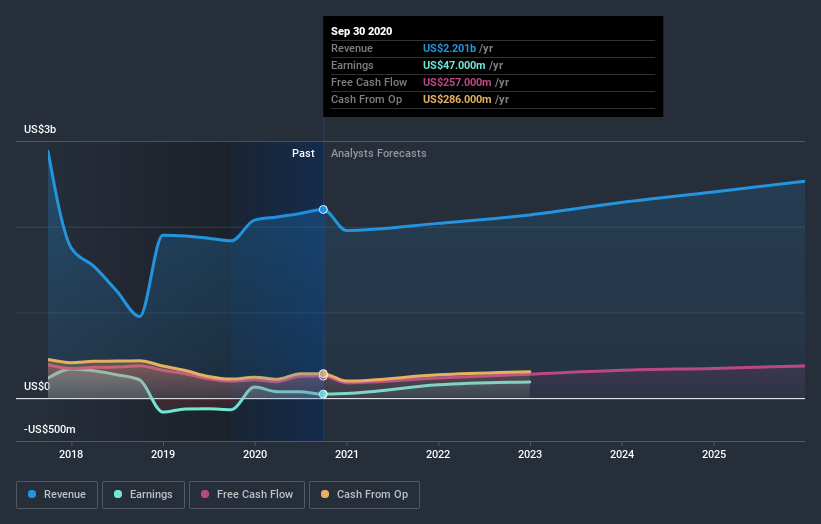Click the 2018 axis label
Viewport: 821px width, 524px height.
[71, 454]
